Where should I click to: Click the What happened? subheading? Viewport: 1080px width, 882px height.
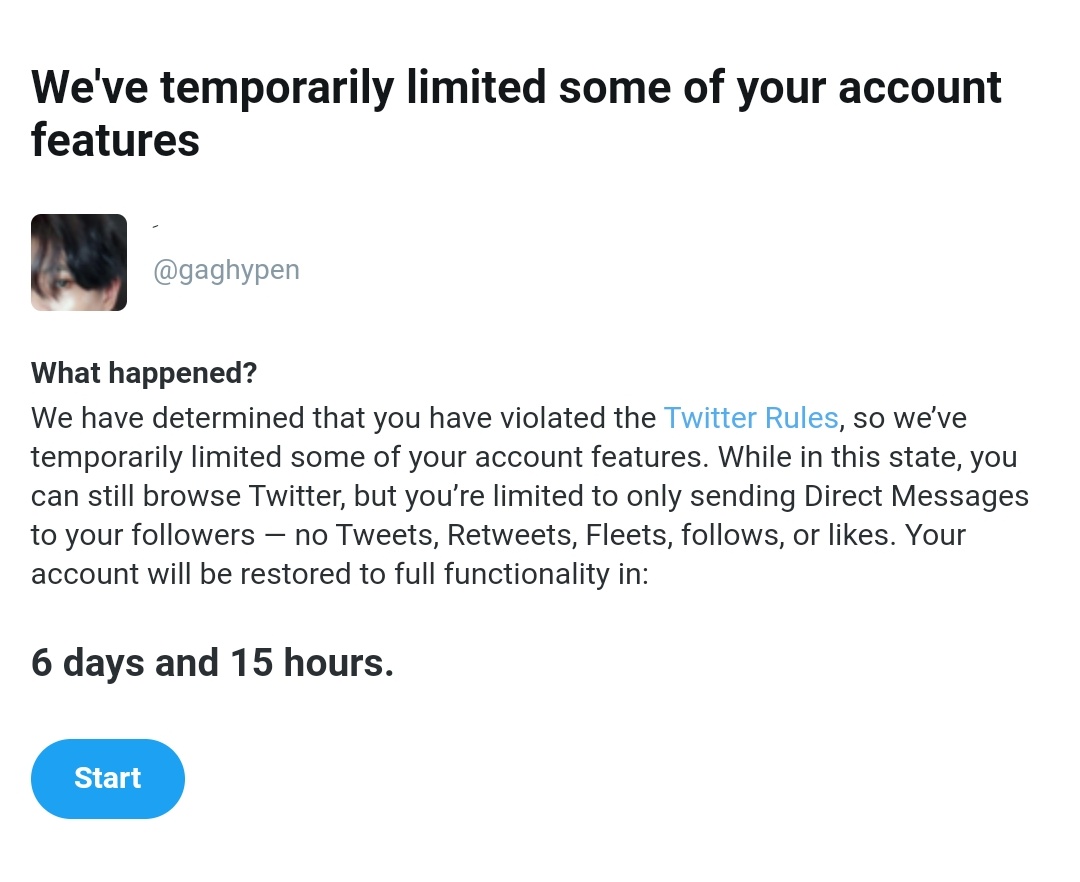144,372
